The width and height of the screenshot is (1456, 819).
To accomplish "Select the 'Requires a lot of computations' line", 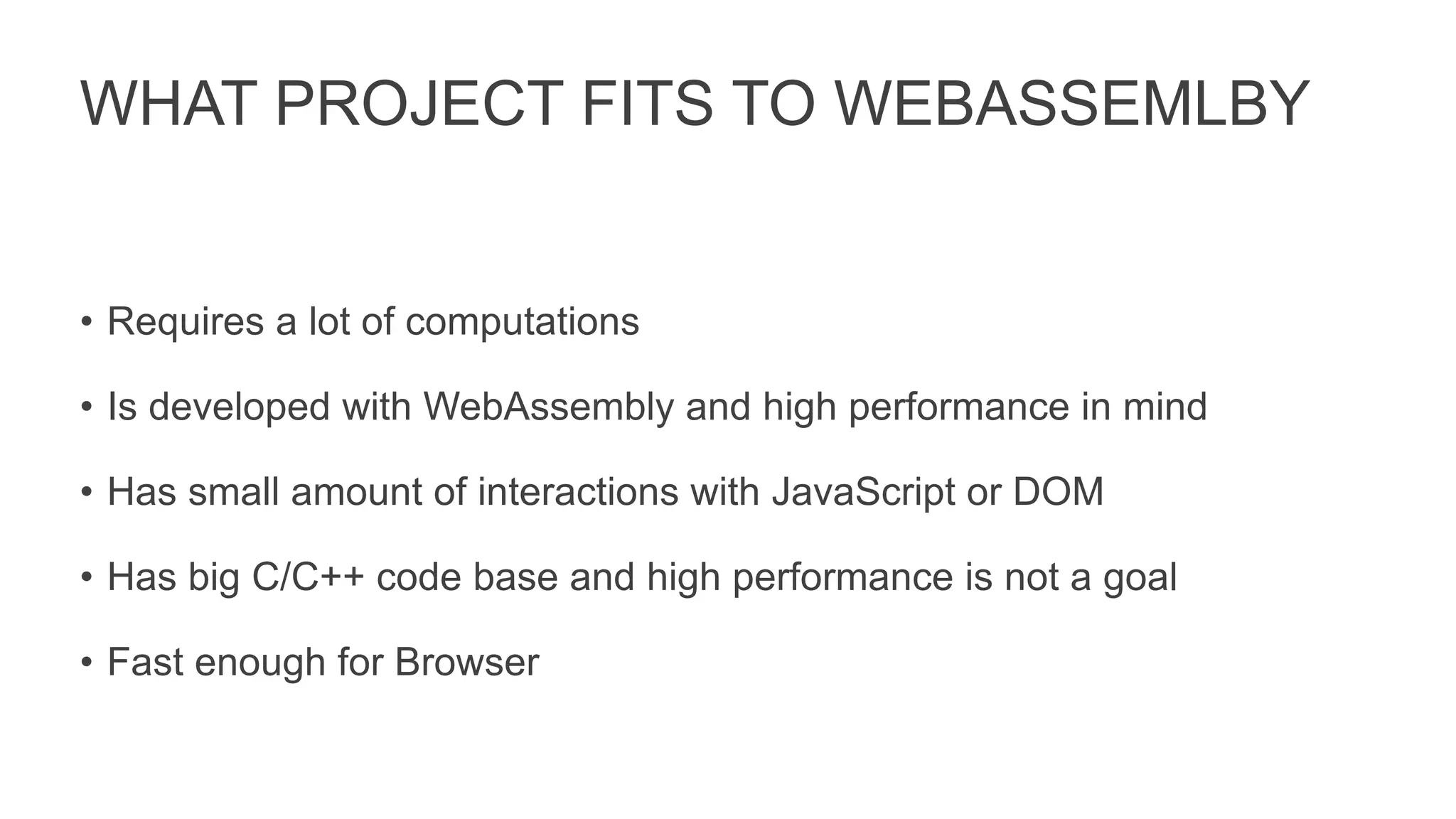I will (x=373, y=321).
